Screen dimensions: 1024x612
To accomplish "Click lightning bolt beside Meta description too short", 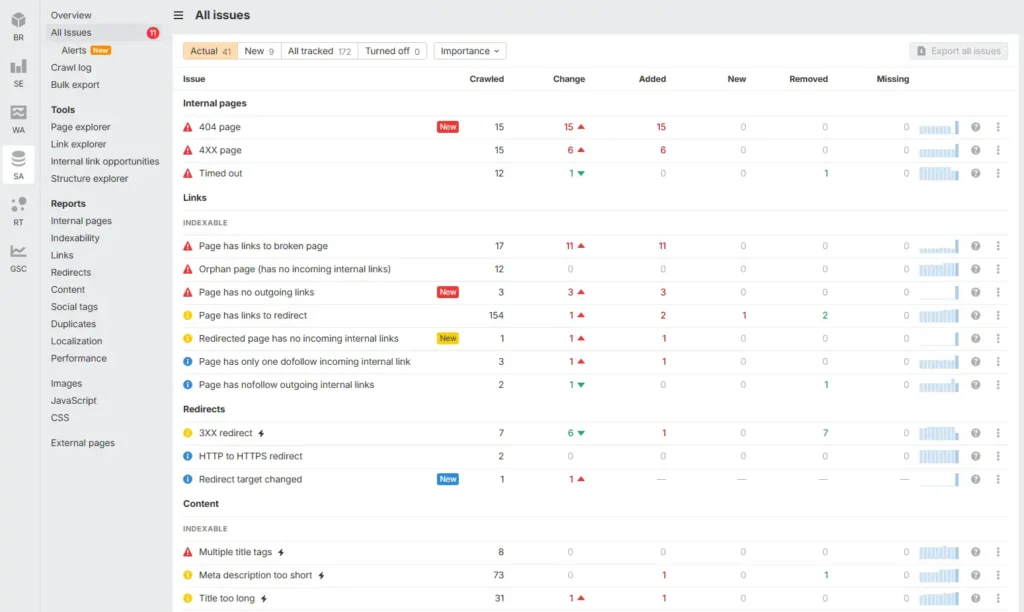I will [x=321, y=575].
